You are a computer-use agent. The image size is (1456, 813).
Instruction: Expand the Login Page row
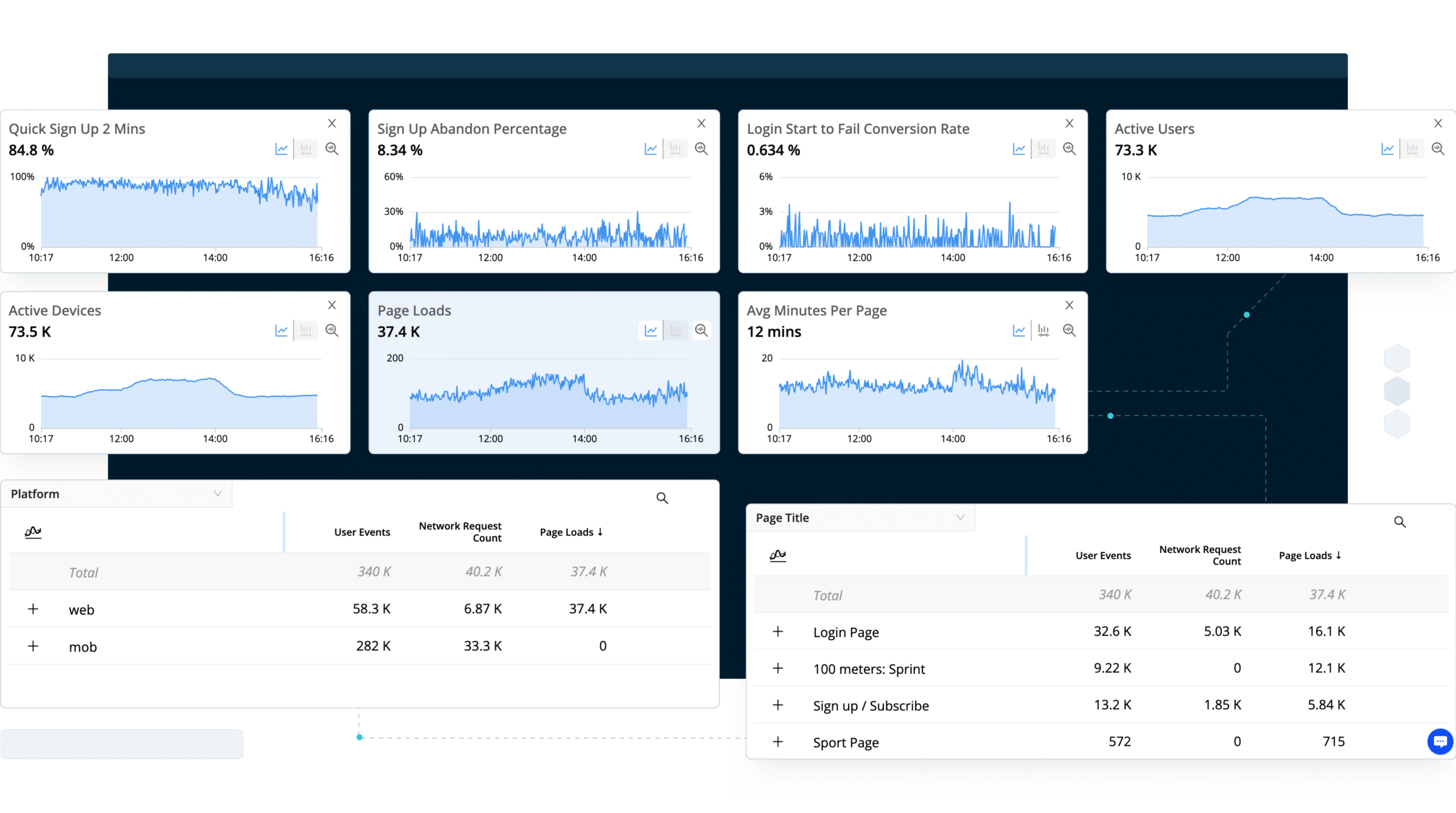(777, 632)
